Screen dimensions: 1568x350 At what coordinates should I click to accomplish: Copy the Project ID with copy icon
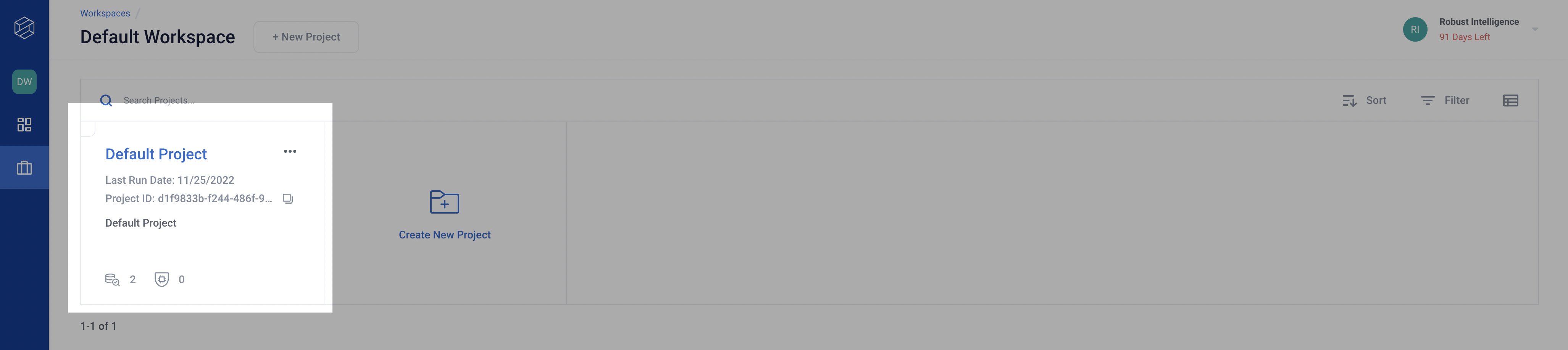click(288, 199)
